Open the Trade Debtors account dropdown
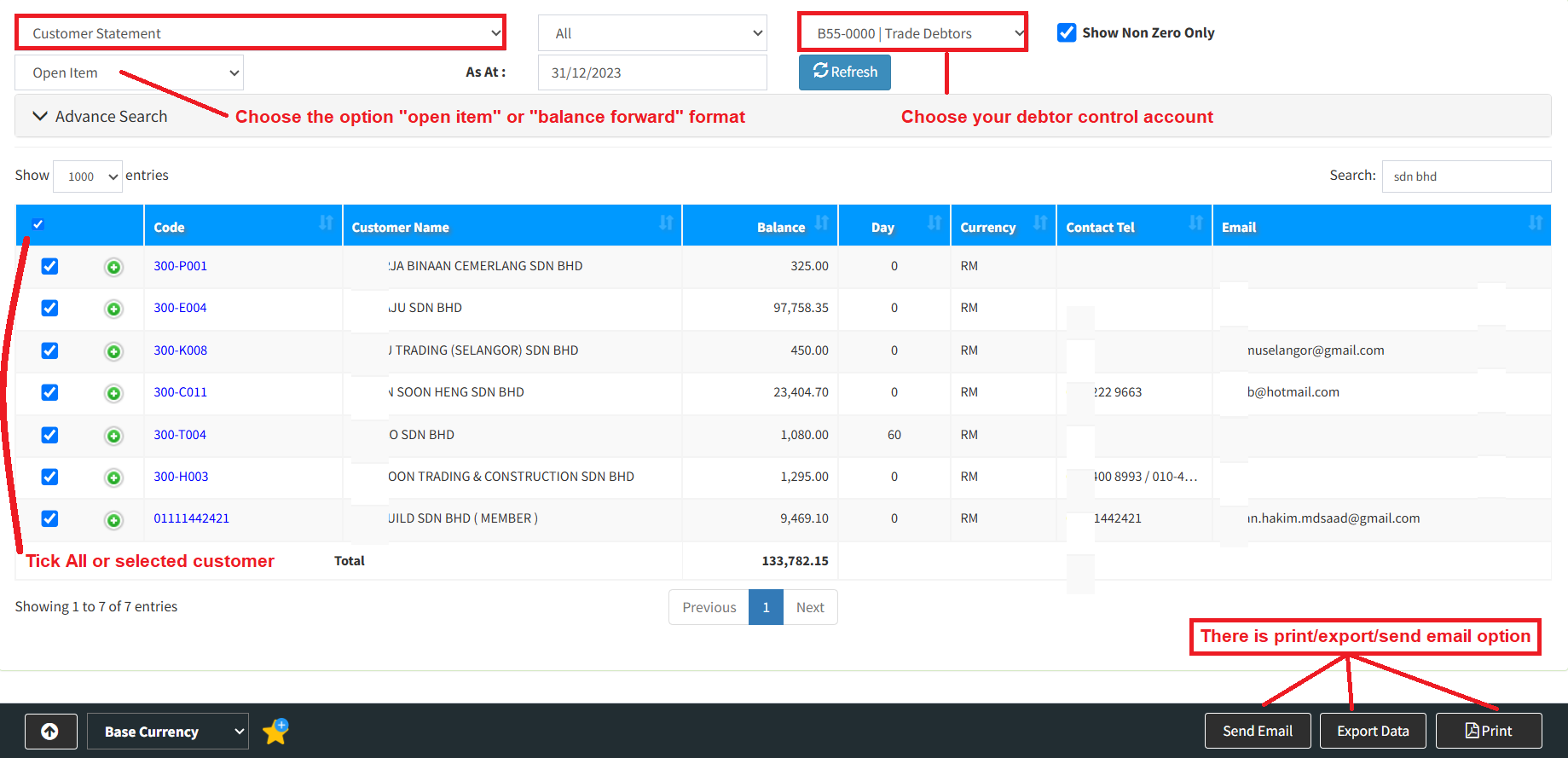1568x758 pixels. coord(912,33)
